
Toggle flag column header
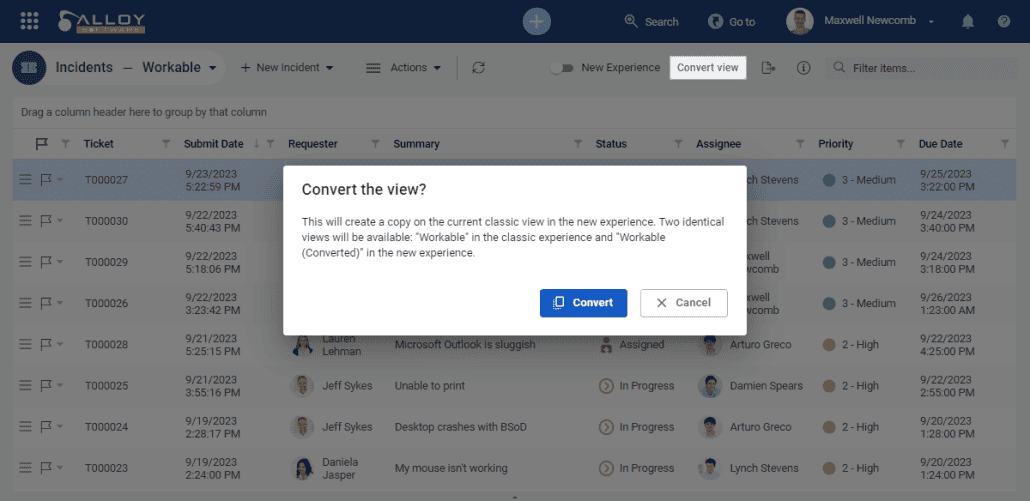pyautogui.click(x=41, y=144)
